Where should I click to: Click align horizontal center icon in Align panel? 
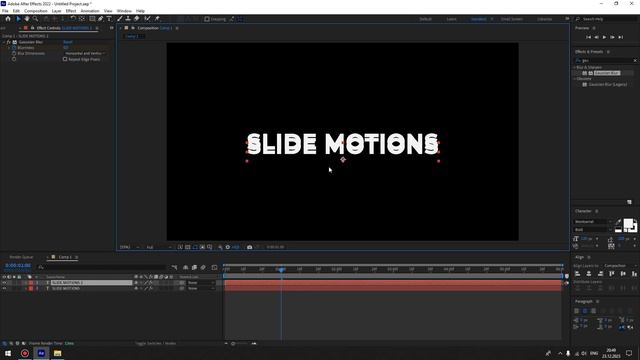pos(589,274)
